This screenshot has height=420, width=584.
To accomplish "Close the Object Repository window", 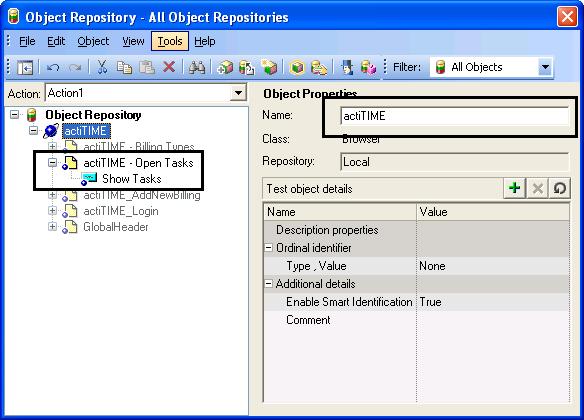I will pyautogui.click(x=567, y=17).
